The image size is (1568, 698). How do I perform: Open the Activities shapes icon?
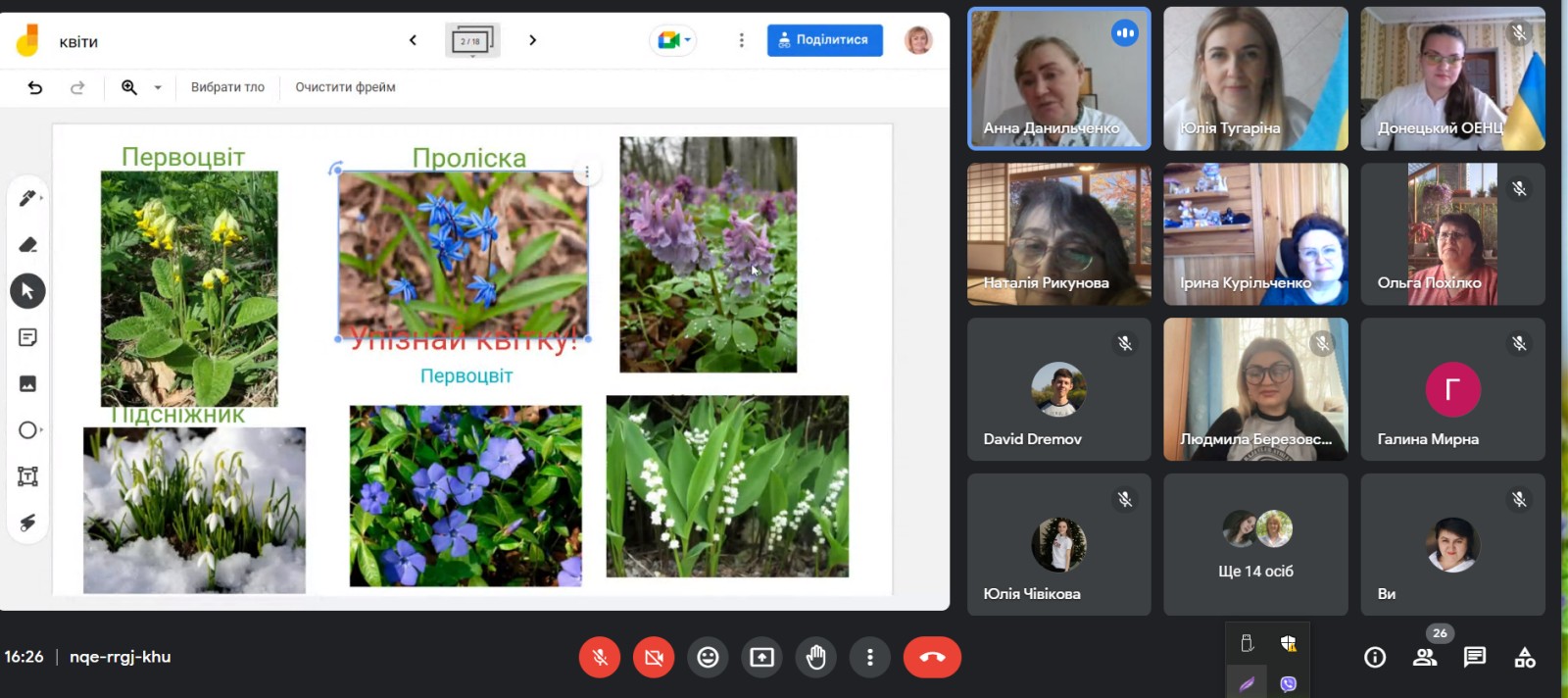pyautogui.click(x=1525, y=657)
